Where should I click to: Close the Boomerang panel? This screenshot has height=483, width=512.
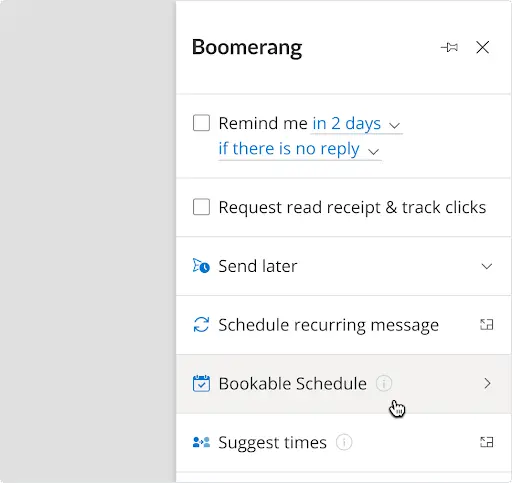(482, 47)
